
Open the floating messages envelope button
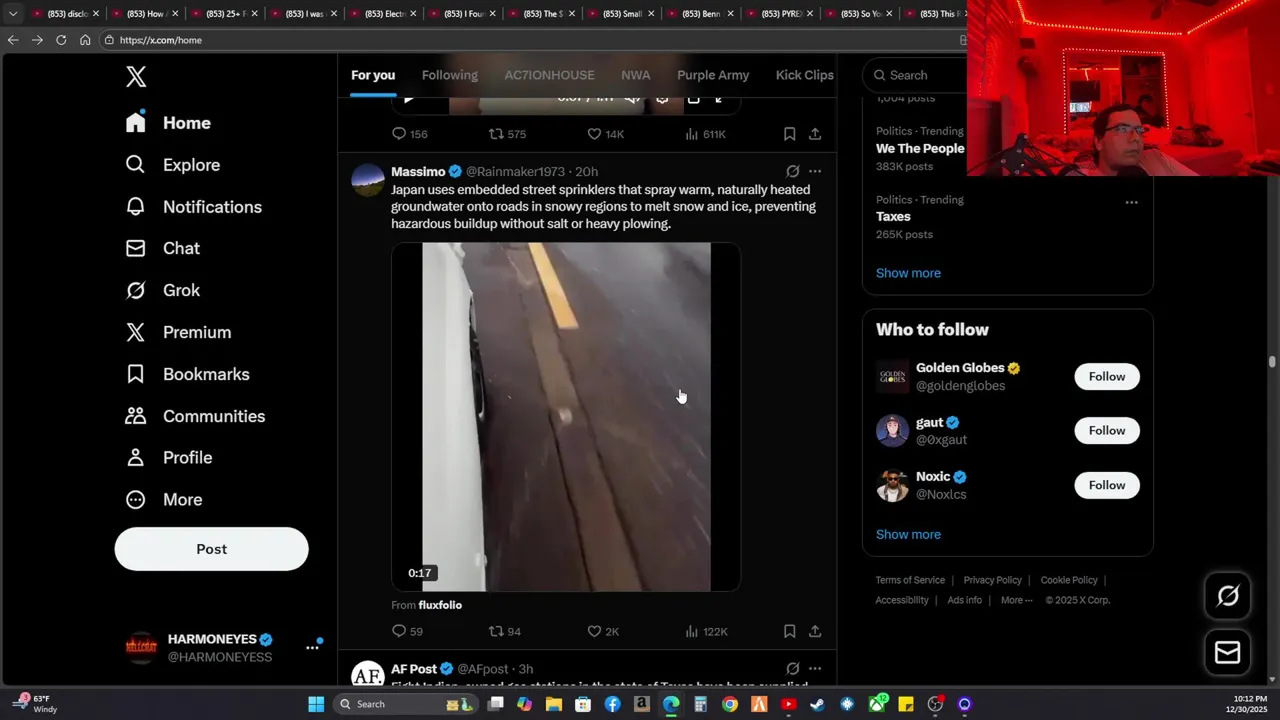(1228, 653)
